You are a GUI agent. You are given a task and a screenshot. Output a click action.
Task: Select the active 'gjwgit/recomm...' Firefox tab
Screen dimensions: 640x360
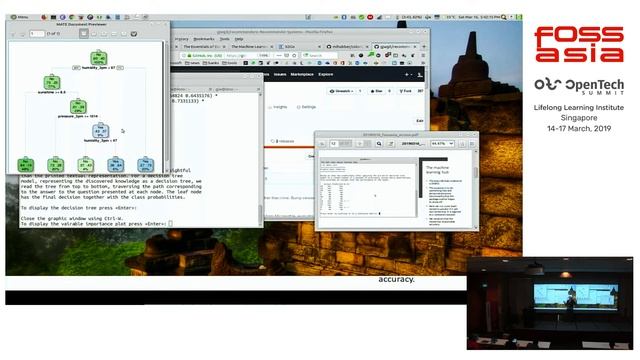(x=394, y=47)
